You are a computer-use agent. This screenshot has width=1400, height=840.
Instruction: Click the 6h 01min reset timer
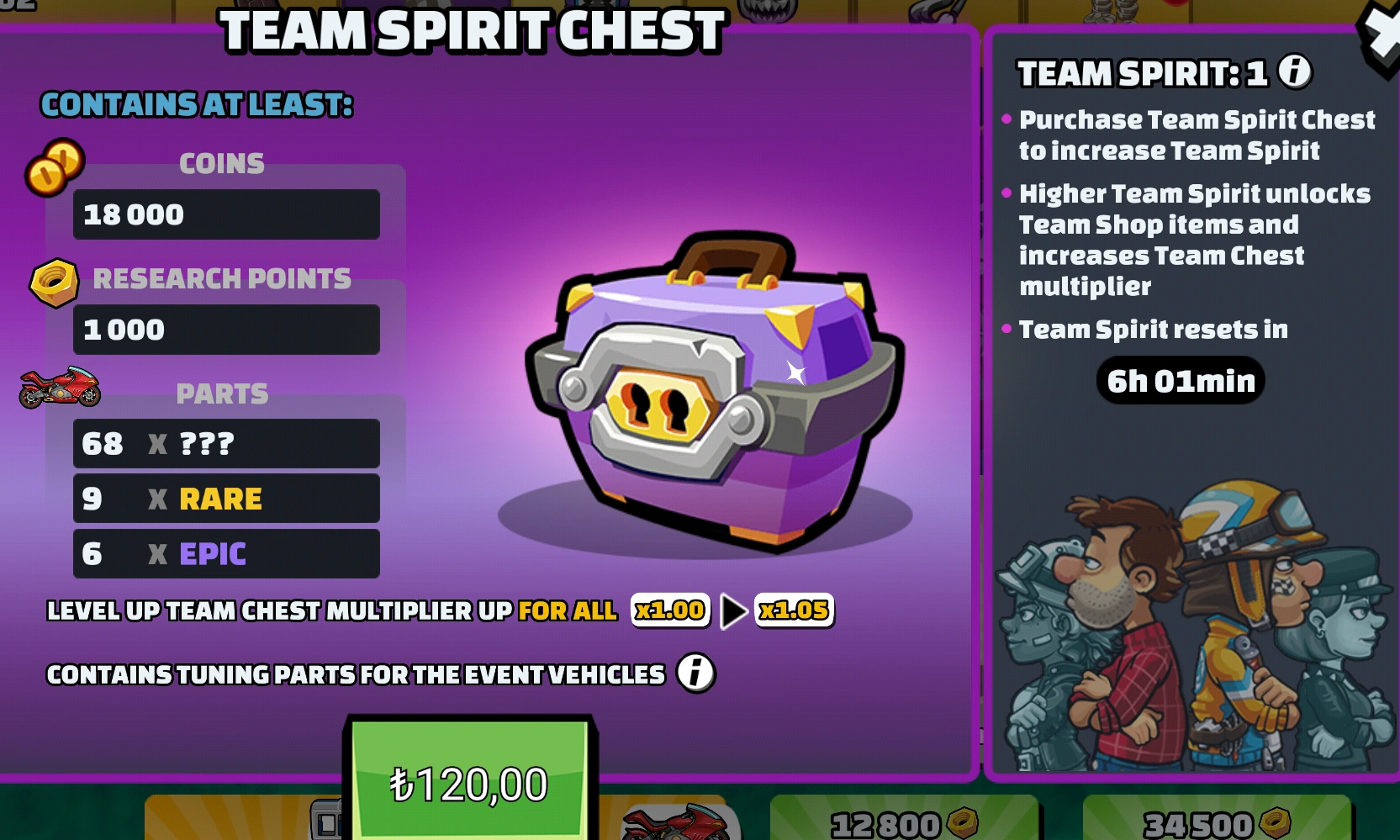coord(1181,381)
